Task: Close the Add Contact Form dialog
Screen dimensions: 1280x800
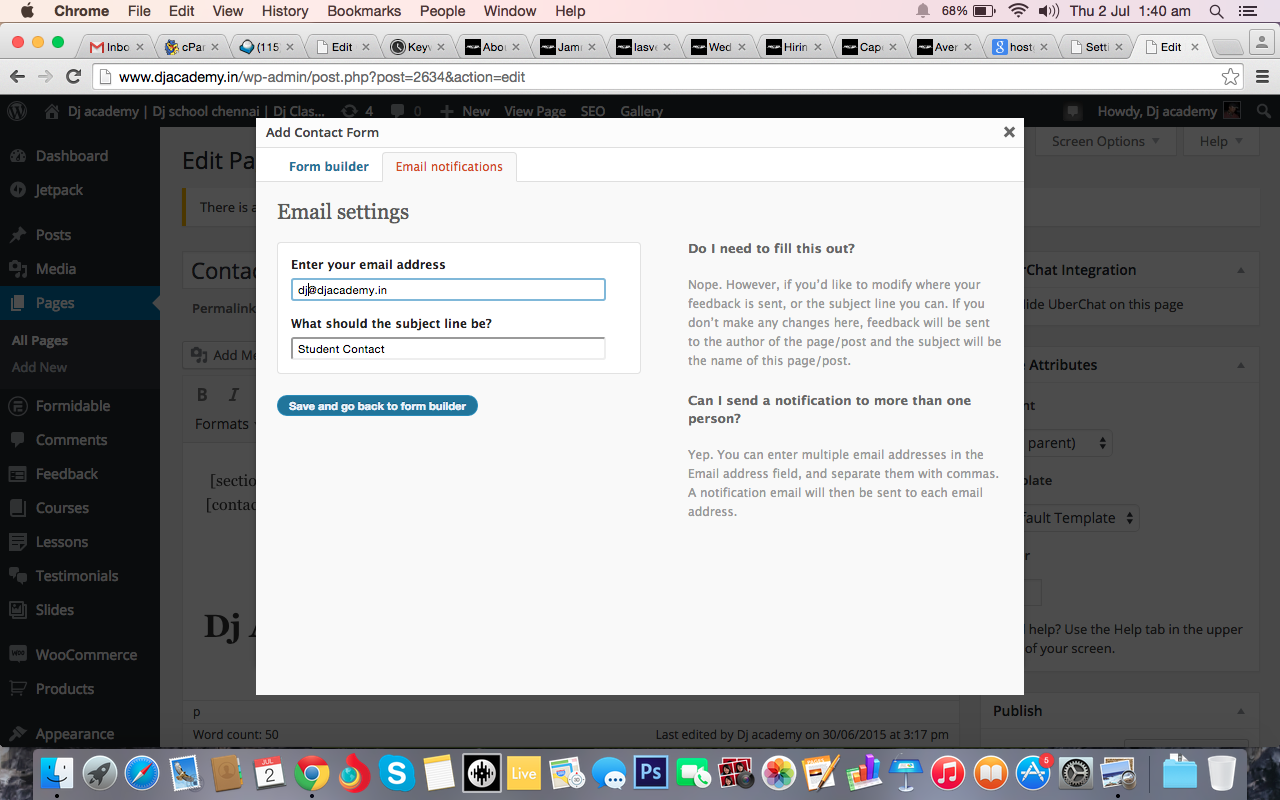Action: tap(1009, 132)
